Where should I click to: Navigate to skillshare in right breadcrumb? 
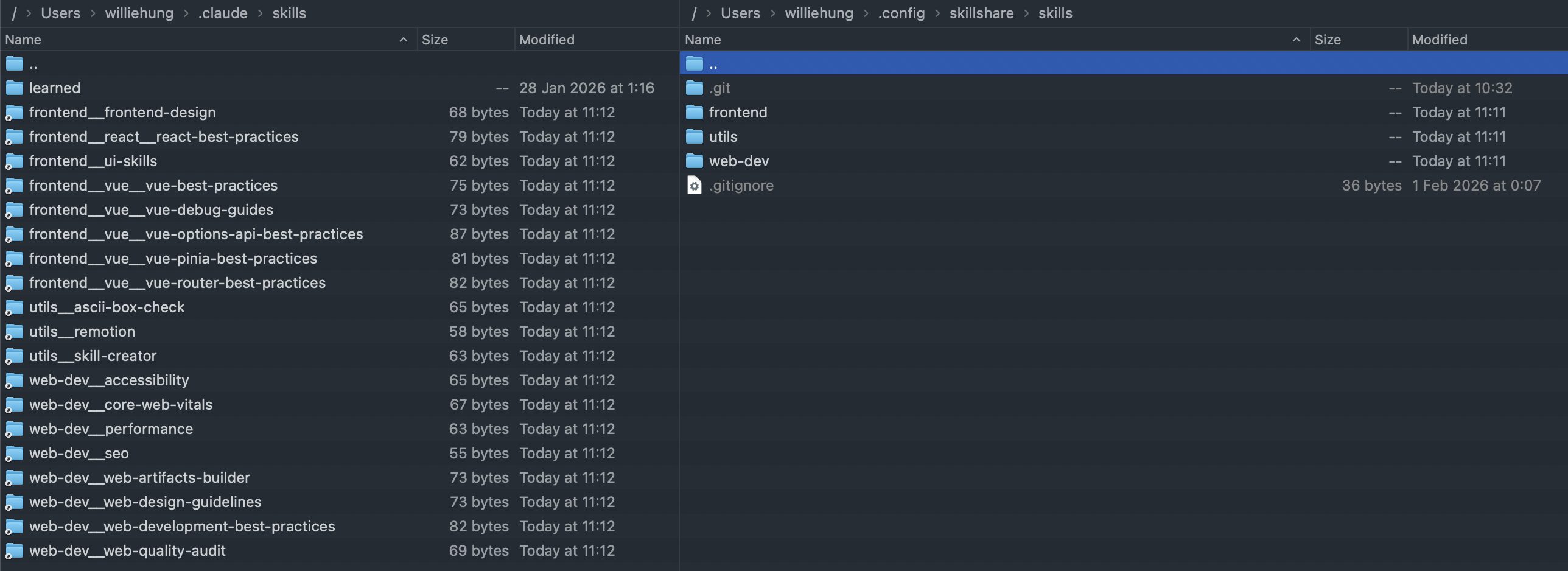(981, 13)
